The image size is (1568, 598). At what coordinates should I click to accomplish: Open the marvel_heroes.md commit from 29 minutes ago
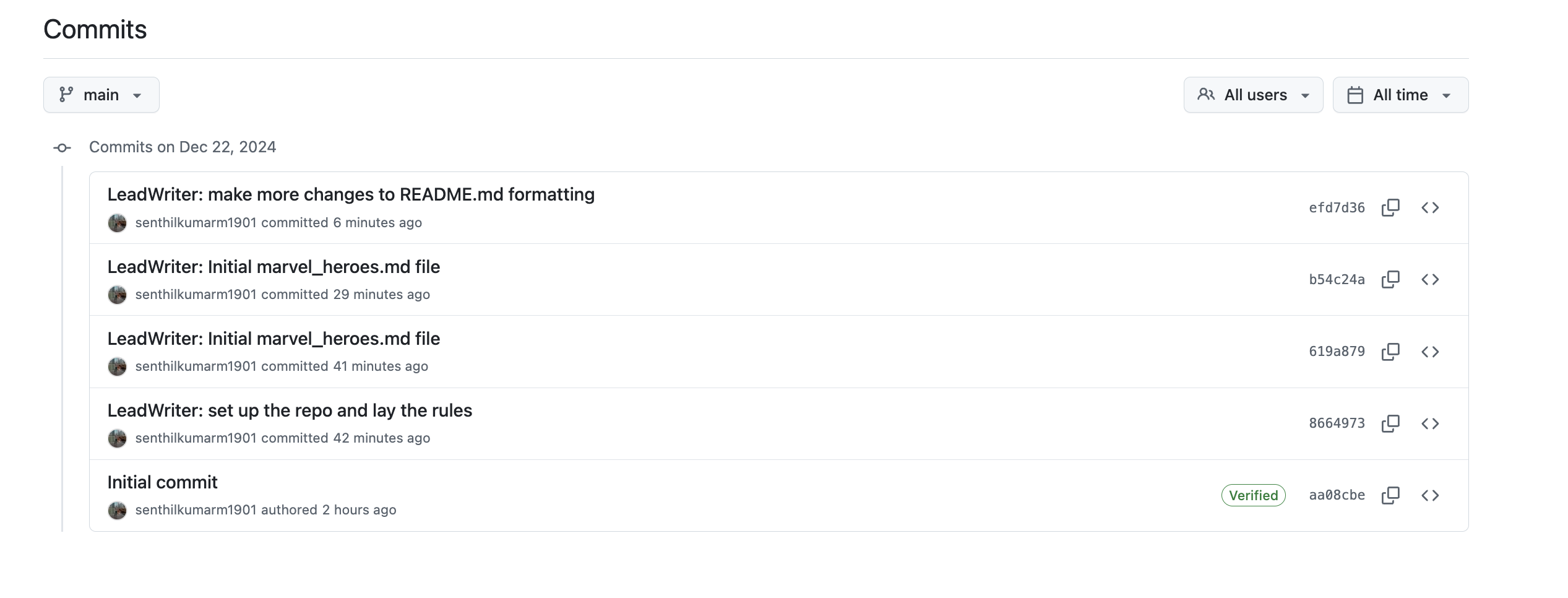click(x=274, y=267)
